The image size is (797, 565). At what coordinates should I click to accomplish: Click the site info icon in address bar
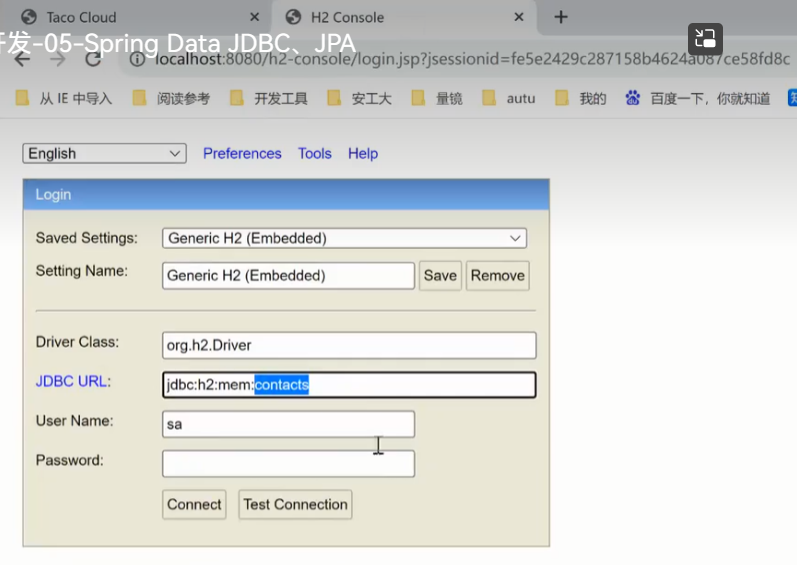(x=139, y=59)
